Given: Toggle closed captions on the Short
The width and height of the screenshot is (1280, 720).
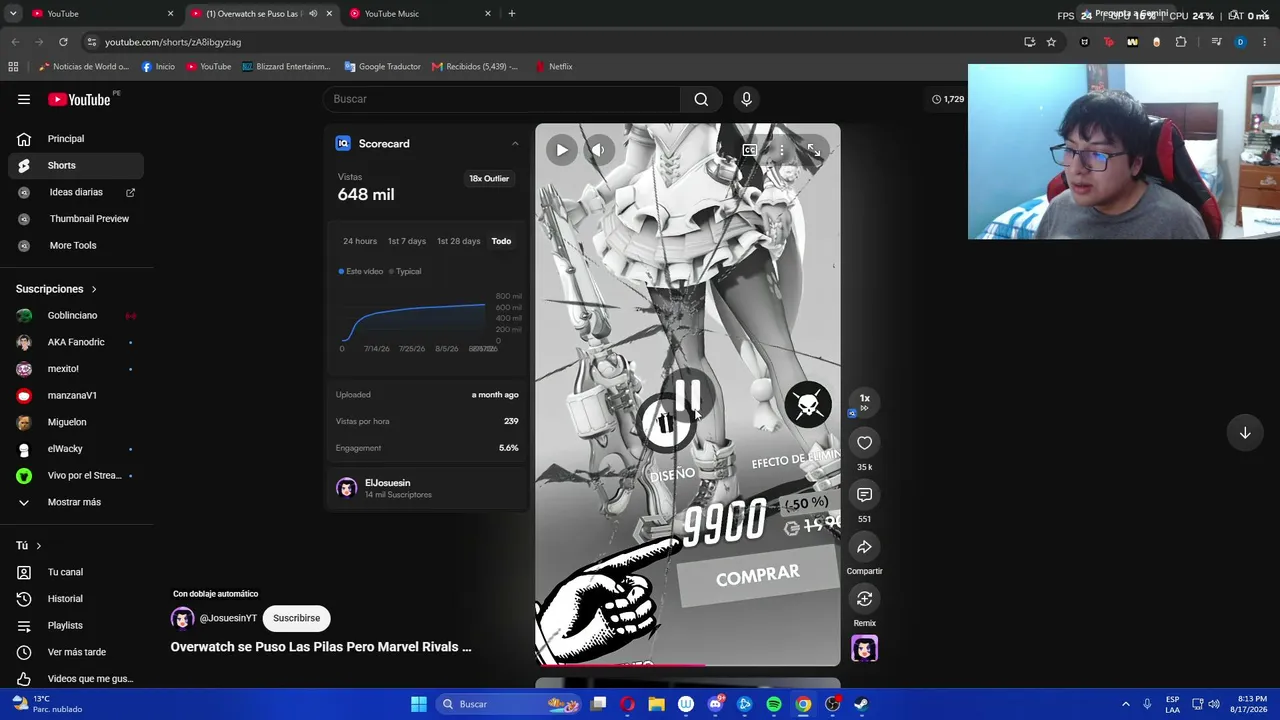Looking at the screenshot, I should [749, 150].
